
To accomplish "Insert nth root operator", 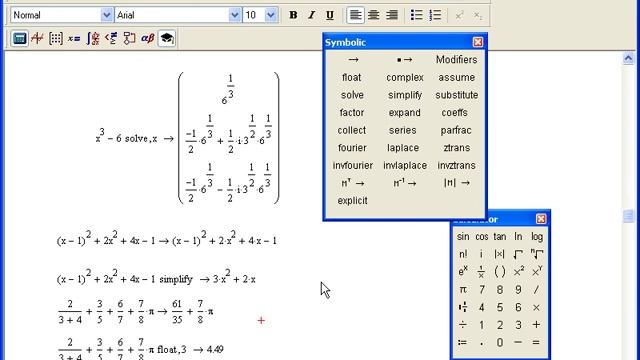I will pyautogui.click(x=537, y=254).
